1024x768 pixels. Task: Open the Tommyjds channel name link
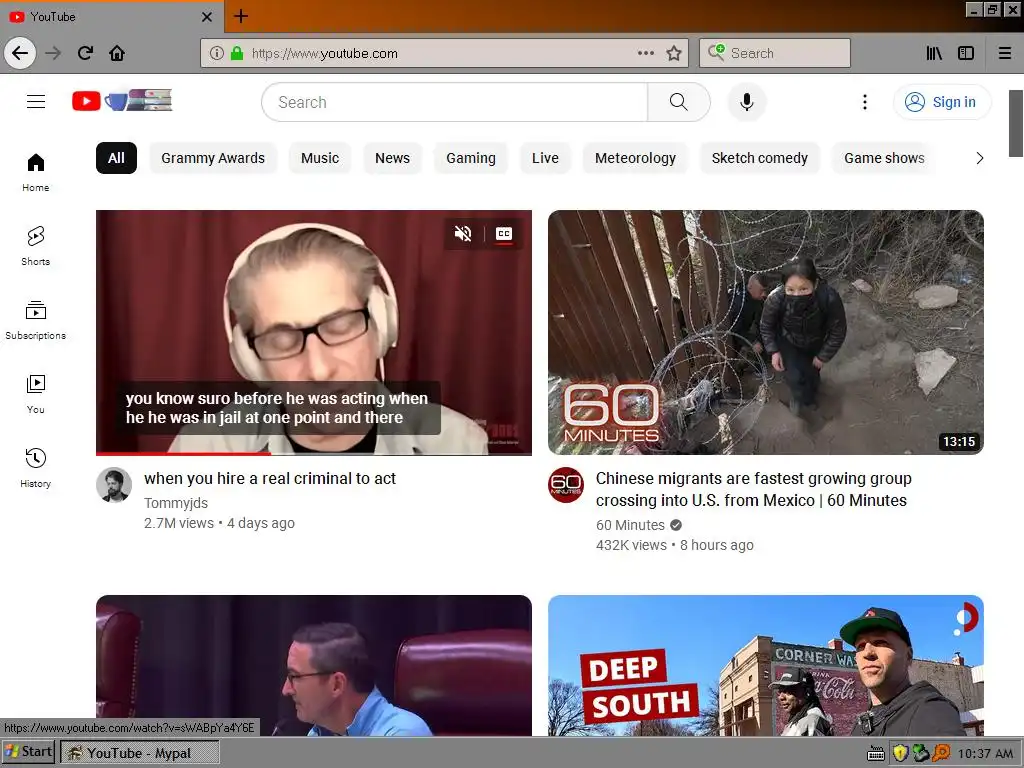[x=176, y=503]
